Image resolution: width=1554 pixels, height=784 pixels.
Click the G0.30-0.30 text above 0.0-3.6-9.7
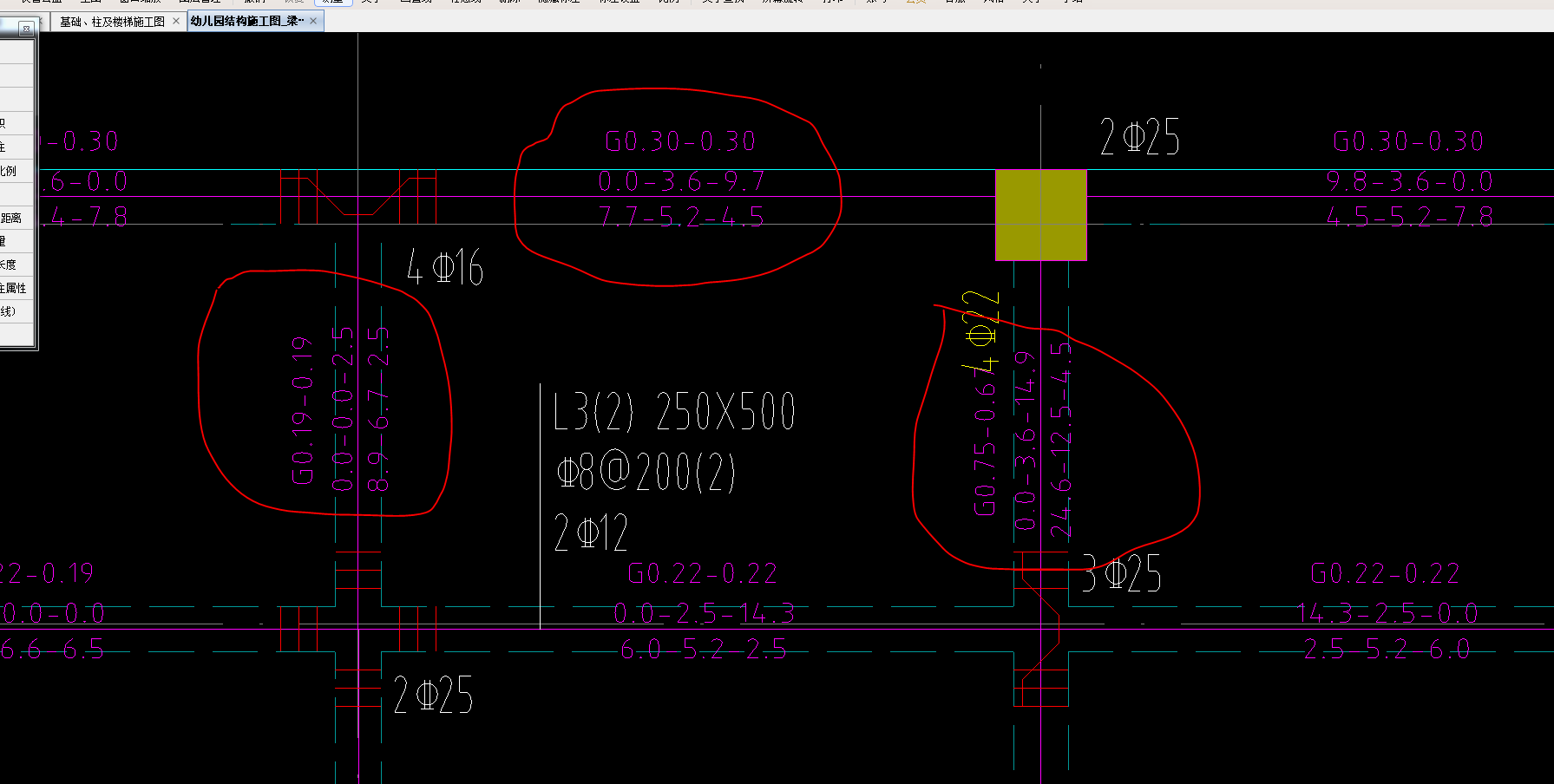680,141
